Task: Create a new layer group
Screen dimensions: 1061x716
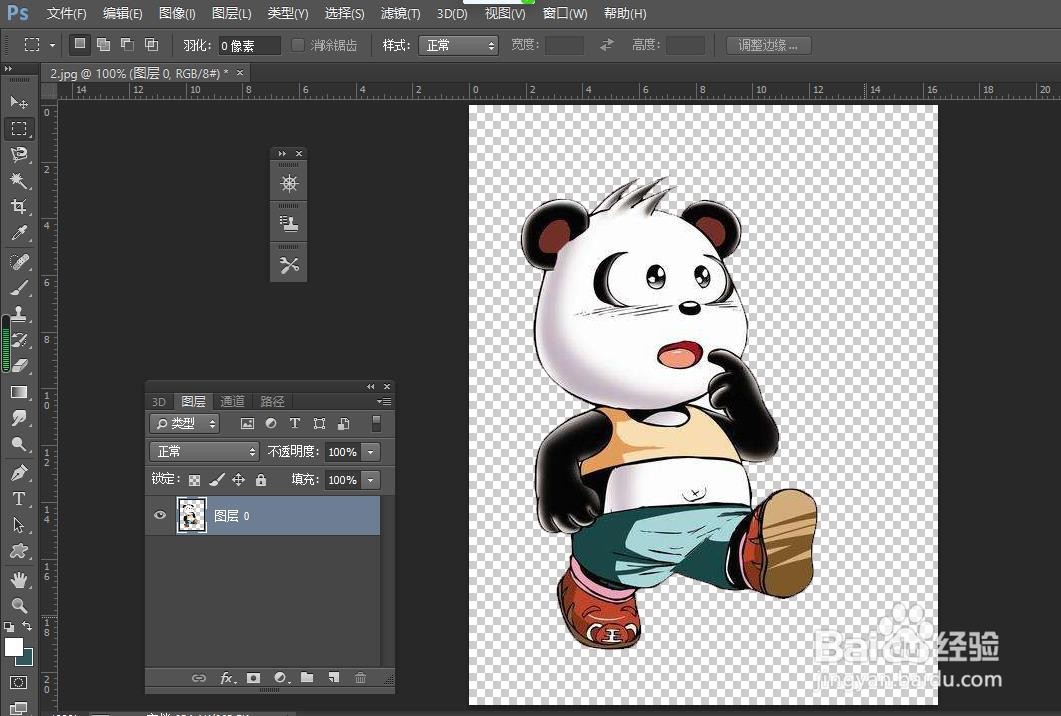Action: 307,677
